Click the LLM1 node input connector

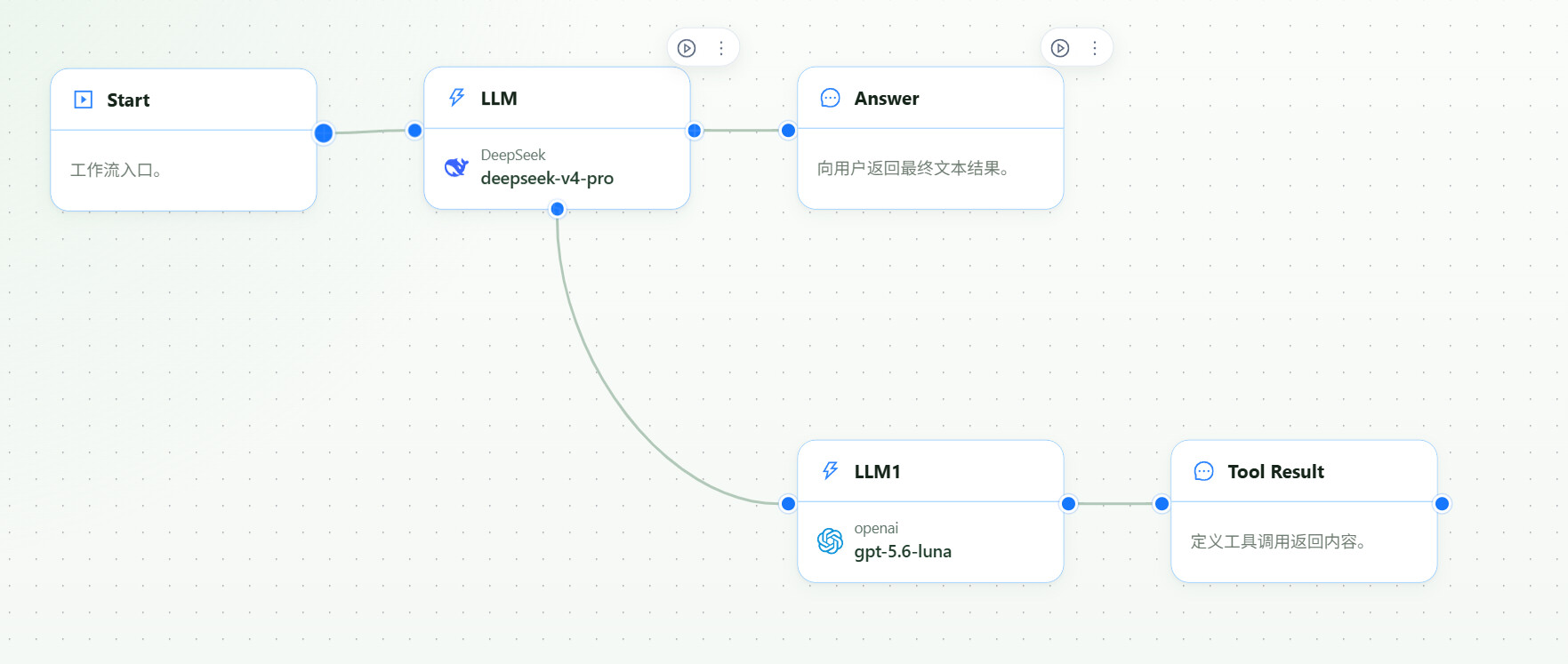pos(788,504)
